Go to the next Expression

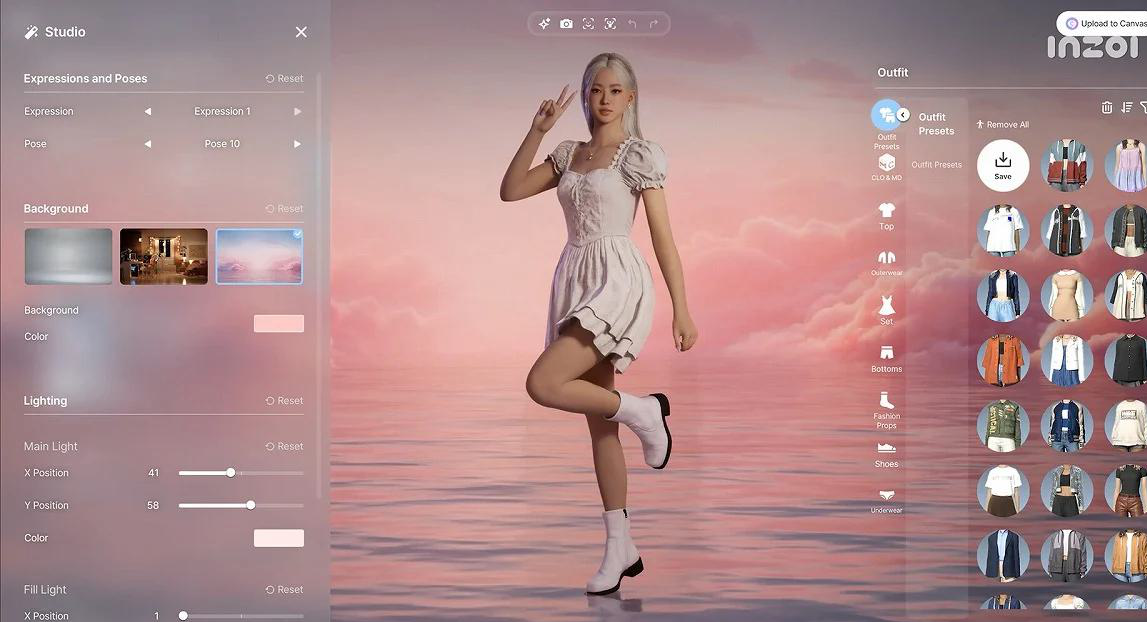click(x=297, y=111)
